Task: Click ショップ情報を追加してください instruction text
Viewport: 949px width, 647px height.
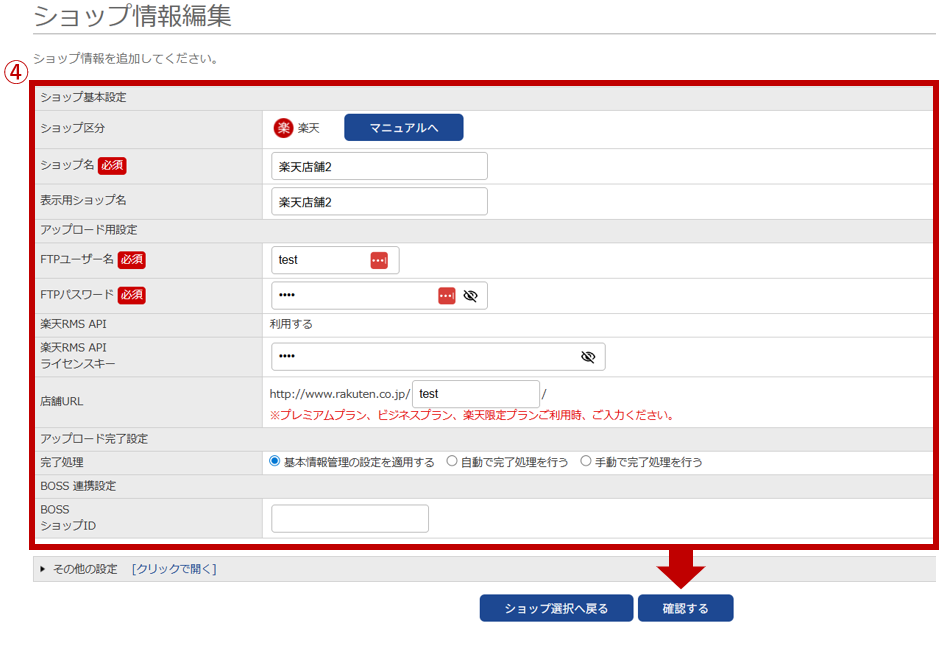Action: click(126, 59)
